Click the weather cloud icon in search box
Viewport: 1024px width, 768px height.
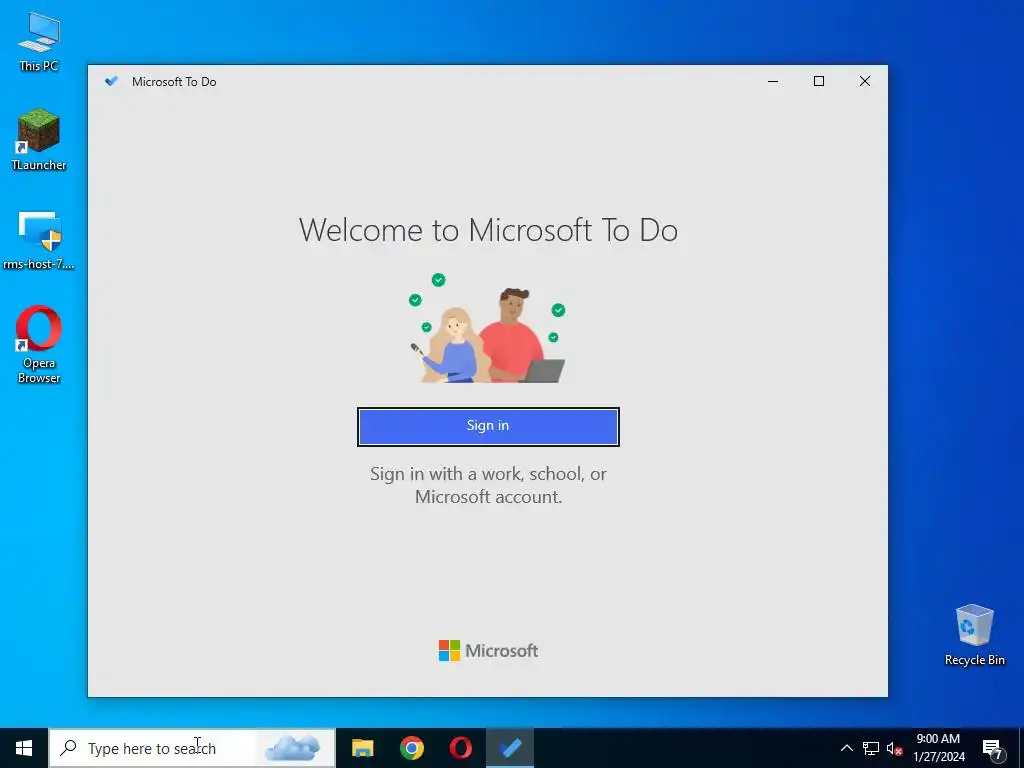click(293, 747)
